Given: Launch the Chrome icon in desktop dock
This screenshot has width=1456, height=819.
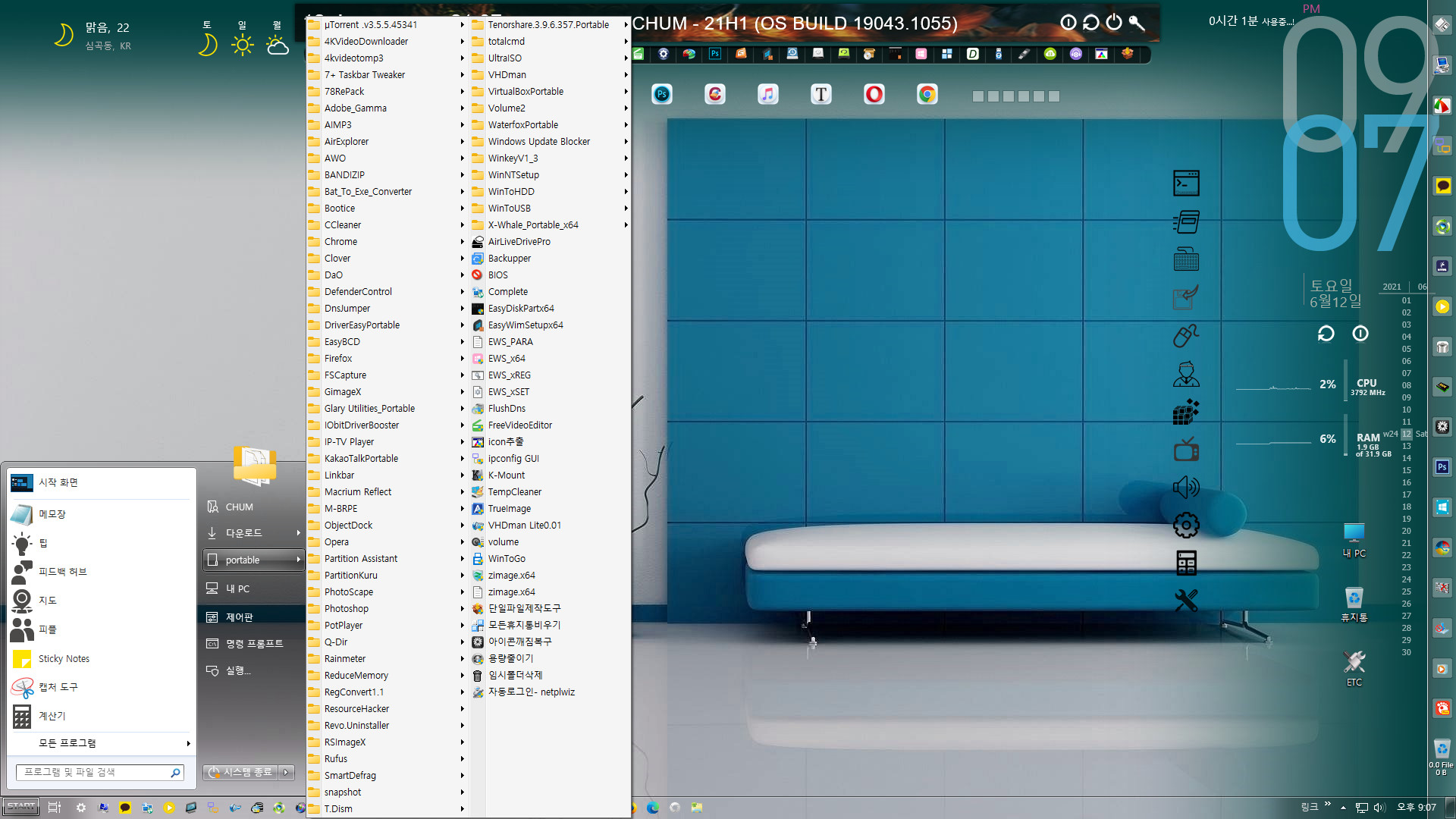Looking at the screenshot, I should pos(927,94).
